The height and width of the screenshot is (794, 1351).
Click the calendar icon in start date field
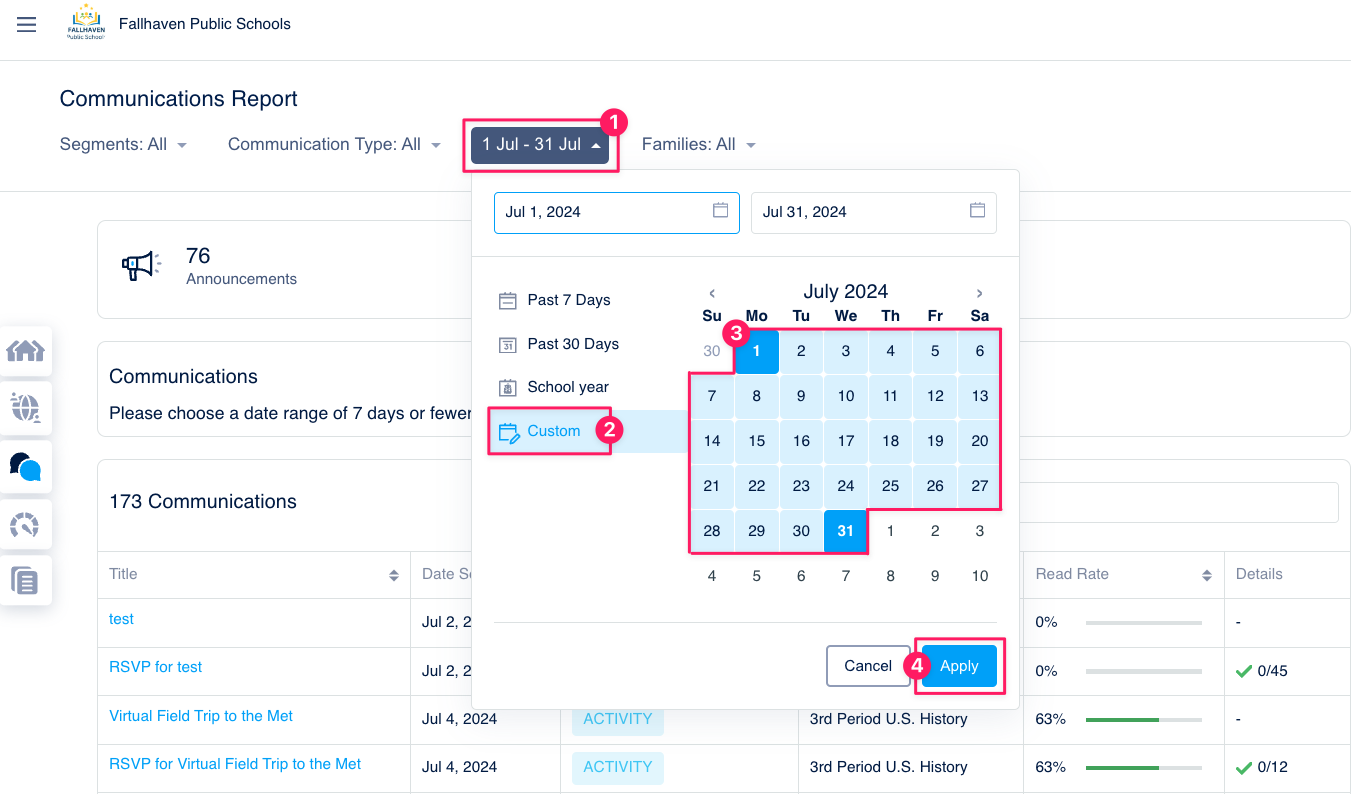720,210
